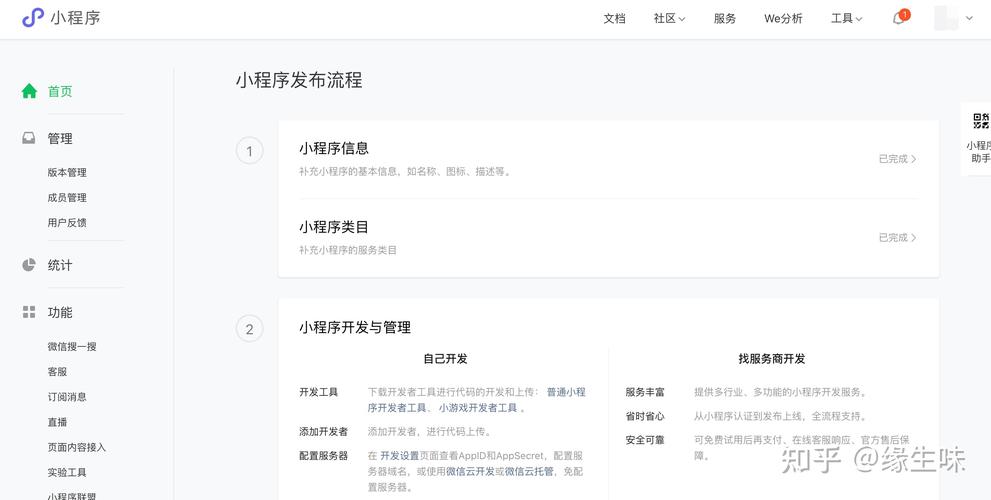Click the 小程序开发与管理 heading

(355, 327)
